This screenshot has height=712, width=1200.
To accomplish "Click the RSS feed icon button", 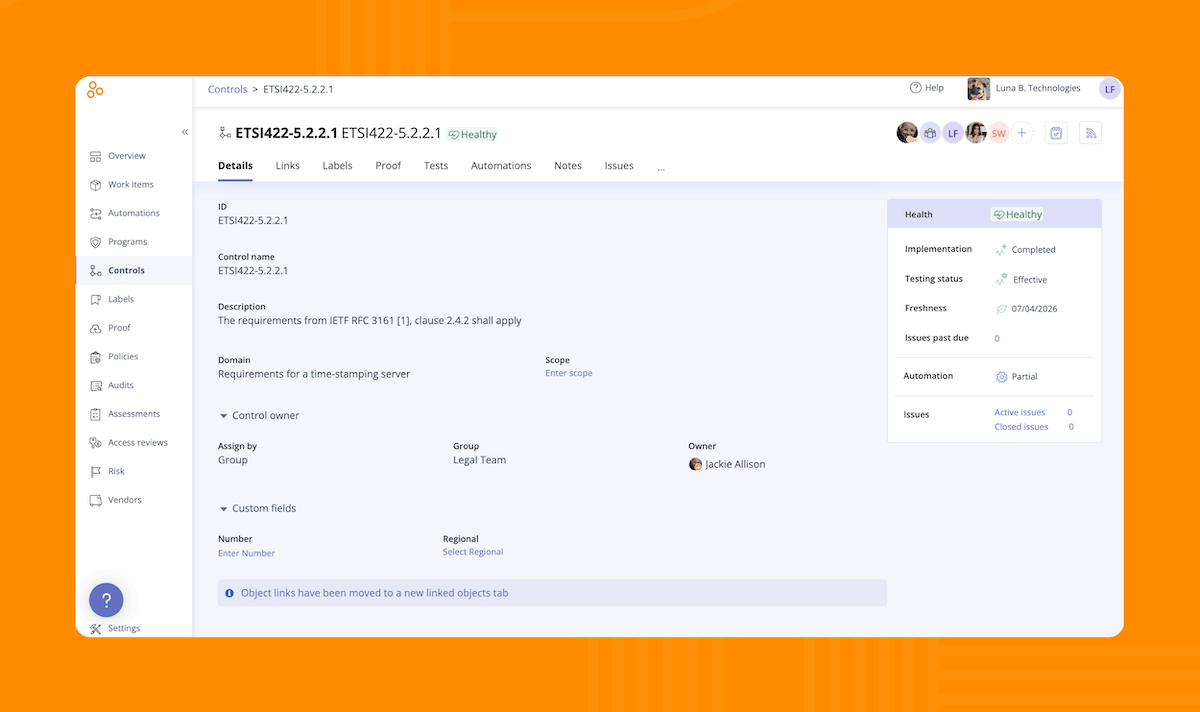I will click(1090, 133).
